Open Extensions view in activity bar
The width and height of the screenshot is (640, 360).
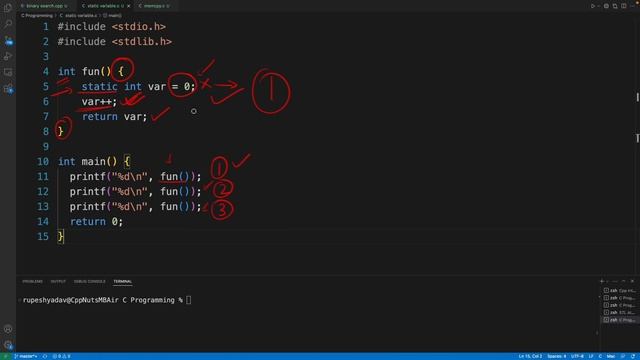(x=8, y=89)
